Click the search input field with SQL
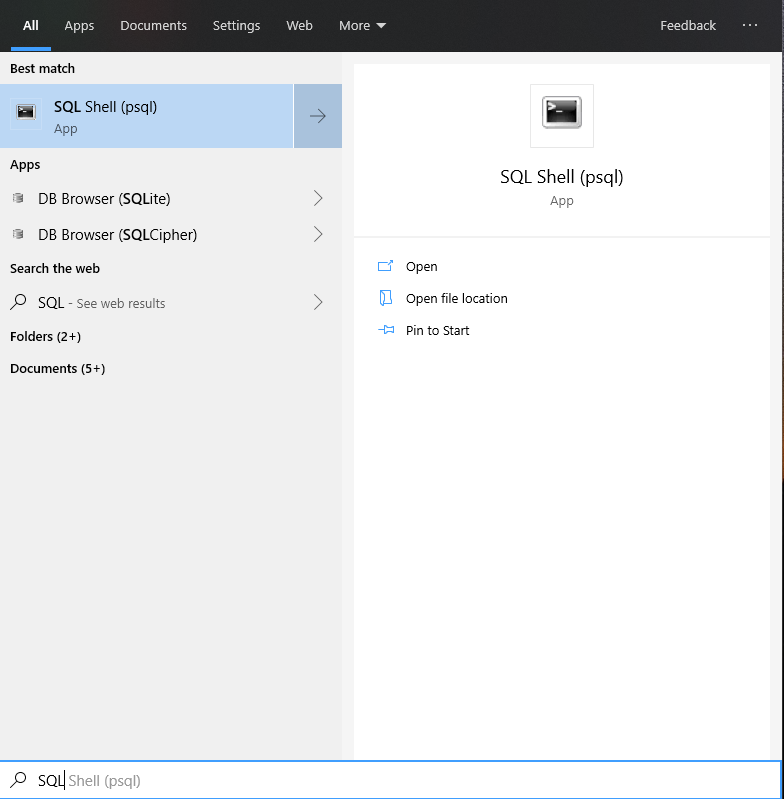This screenshot has height=799, width=784. click(x=391, y=780)
